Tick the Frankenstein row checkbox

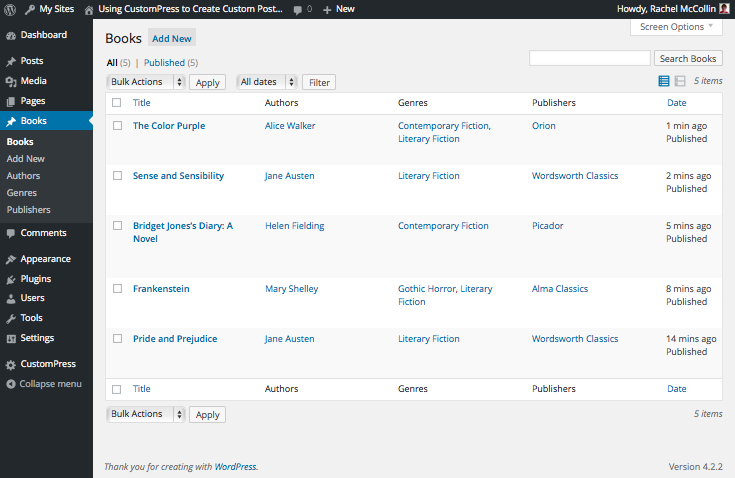tap(117, 289)
